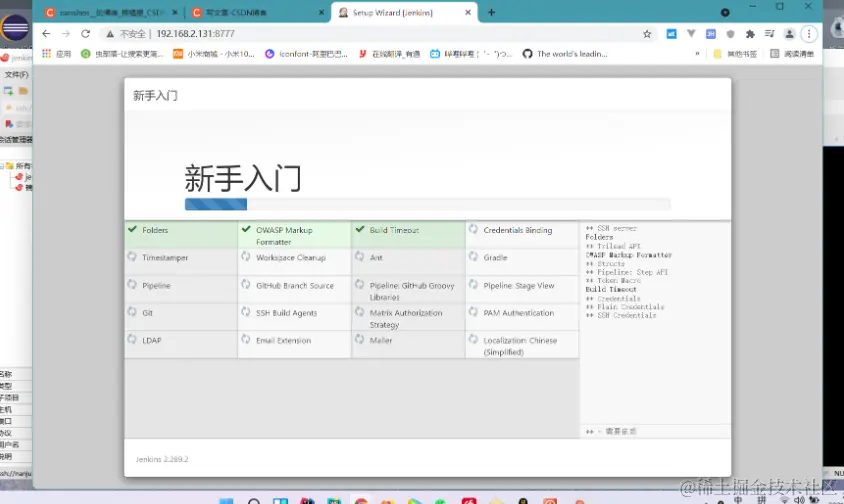
Task: Open the other bookmarks folder
Action: (x=735, y=54)
